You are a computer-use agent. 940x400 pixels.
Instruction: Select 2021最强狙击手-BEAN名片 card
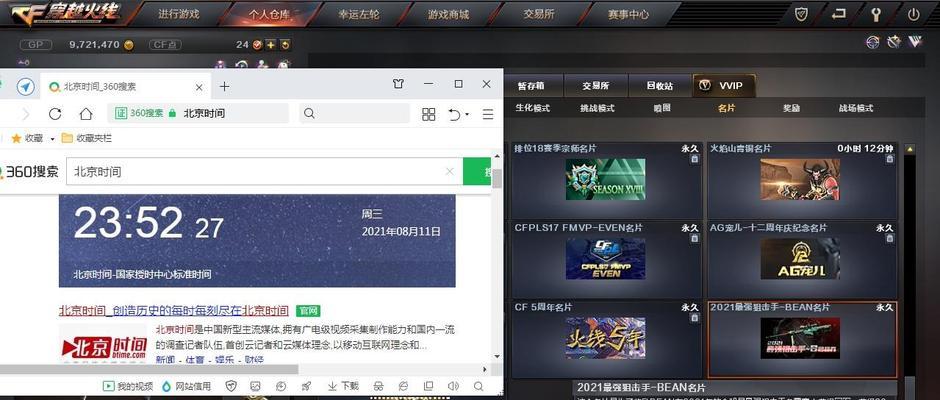point(802,339)
